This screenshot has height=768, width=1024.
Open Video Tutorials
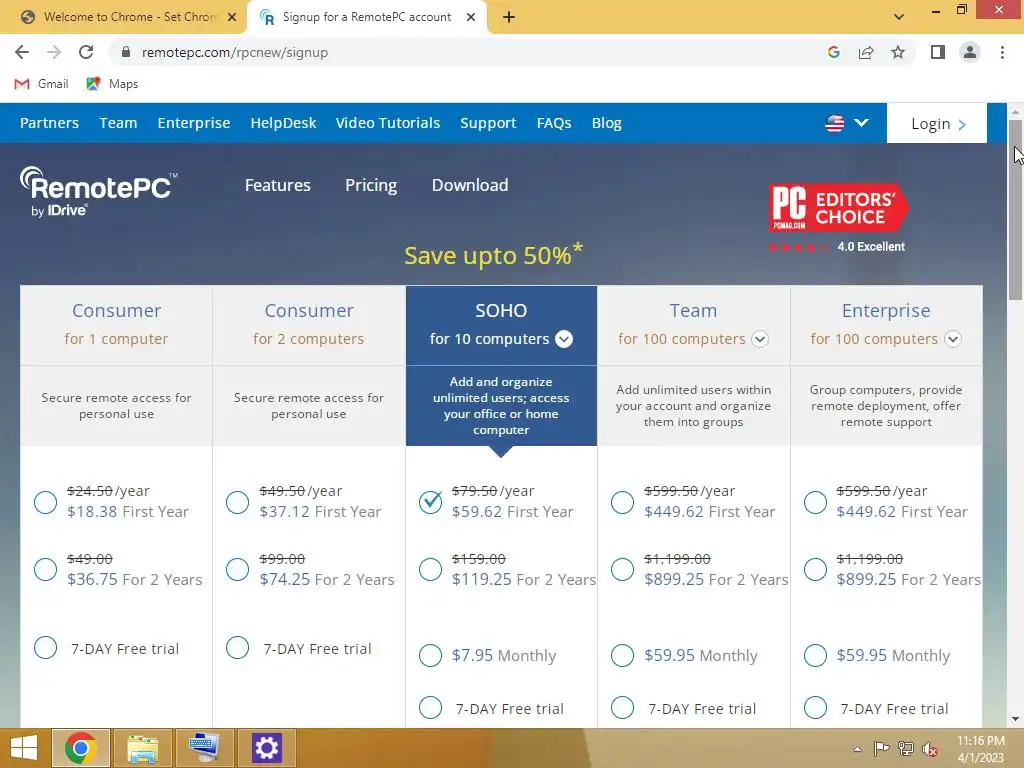[x=388, y=123]
